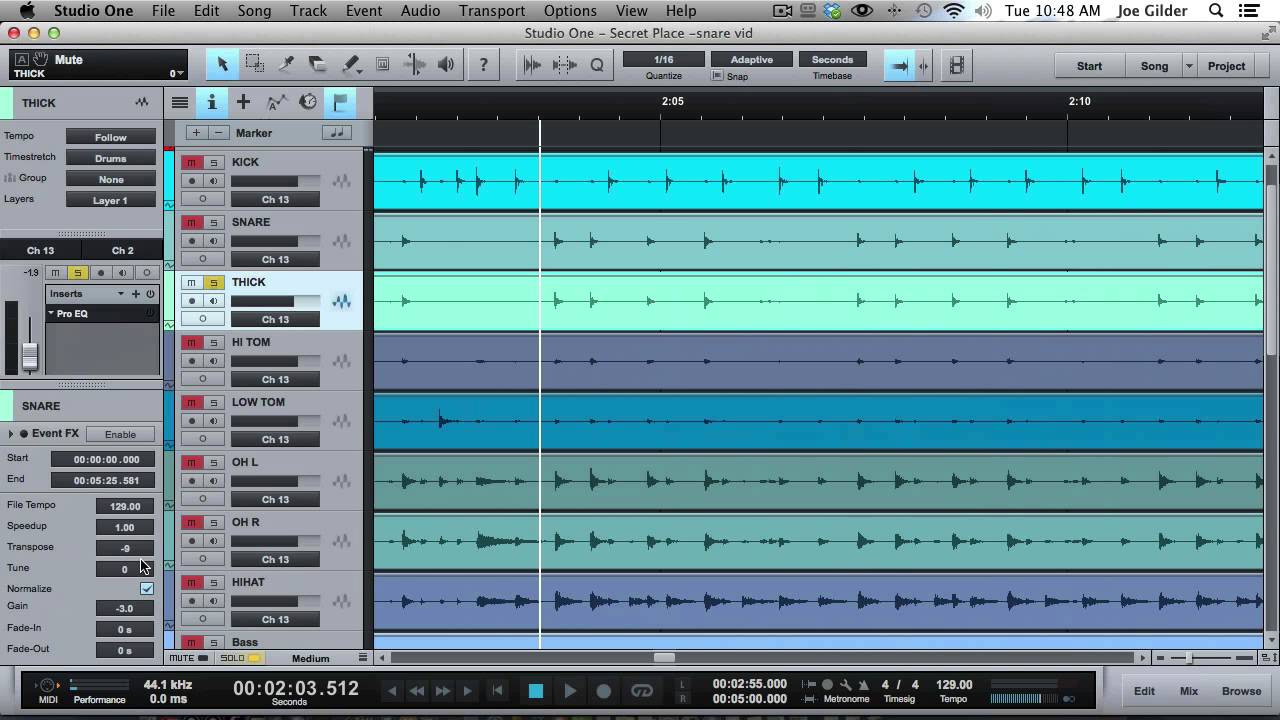The width and height of the screenshot is (1280, 720).
Task: Open the Song menu
Action: pyautogui.click(x=254, y=11)
